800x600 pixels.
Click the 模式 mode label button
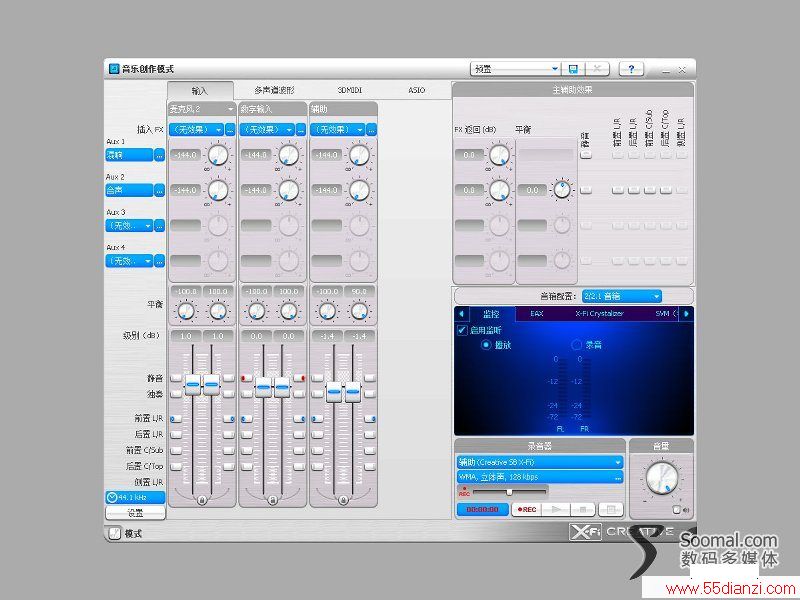pos(133,534)
